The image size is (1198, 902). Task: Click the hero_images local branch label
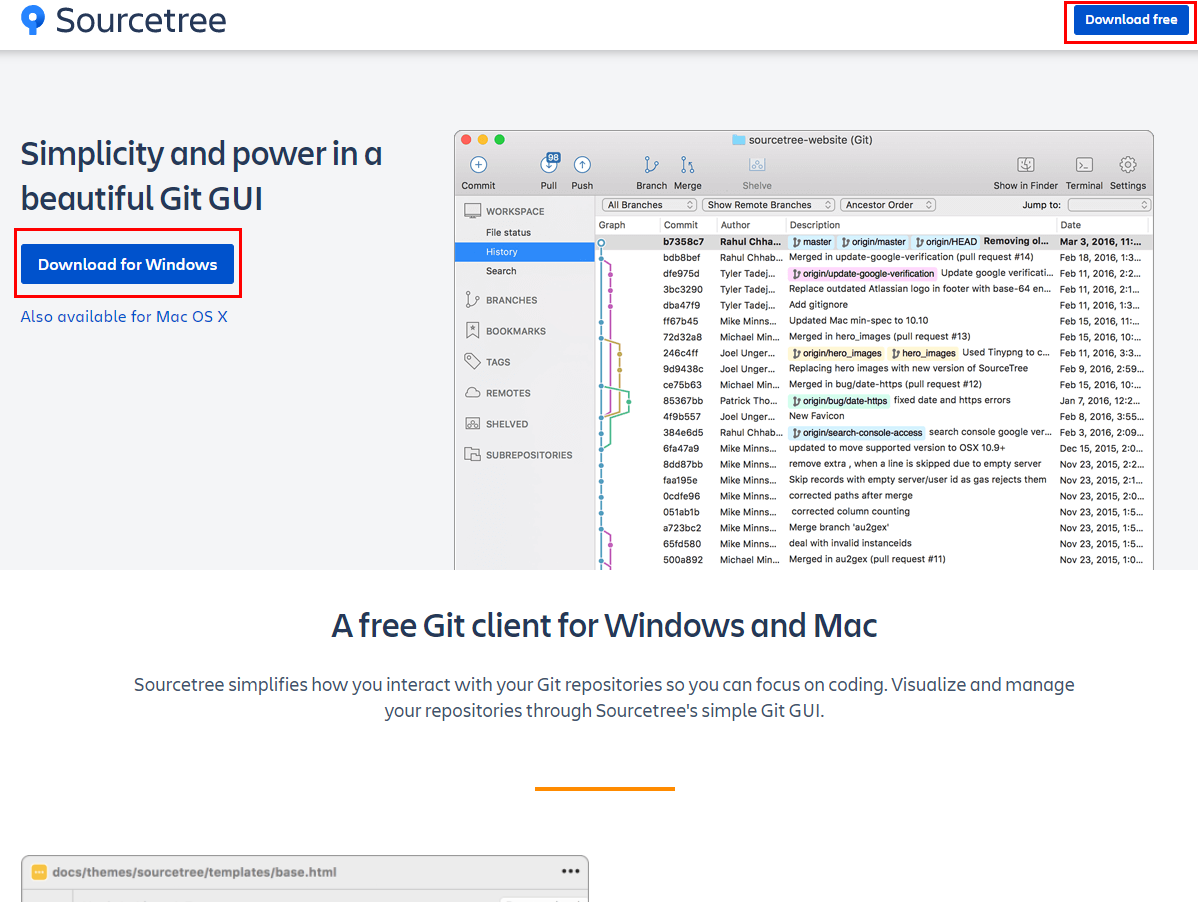click(x=923, y=353)
